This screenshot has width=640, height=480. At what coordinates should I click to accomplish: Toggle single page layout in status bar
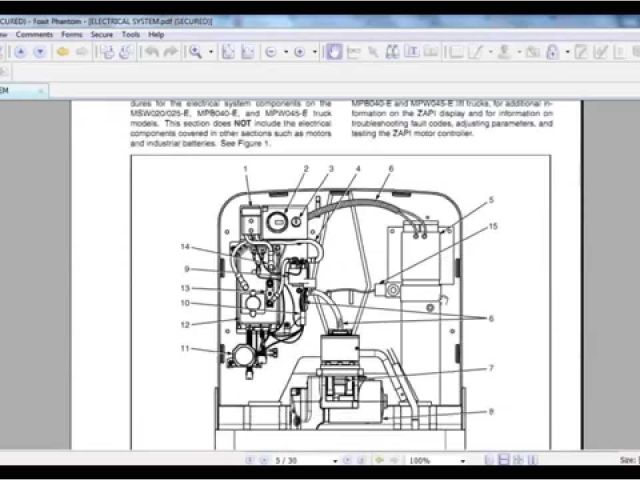489,461
